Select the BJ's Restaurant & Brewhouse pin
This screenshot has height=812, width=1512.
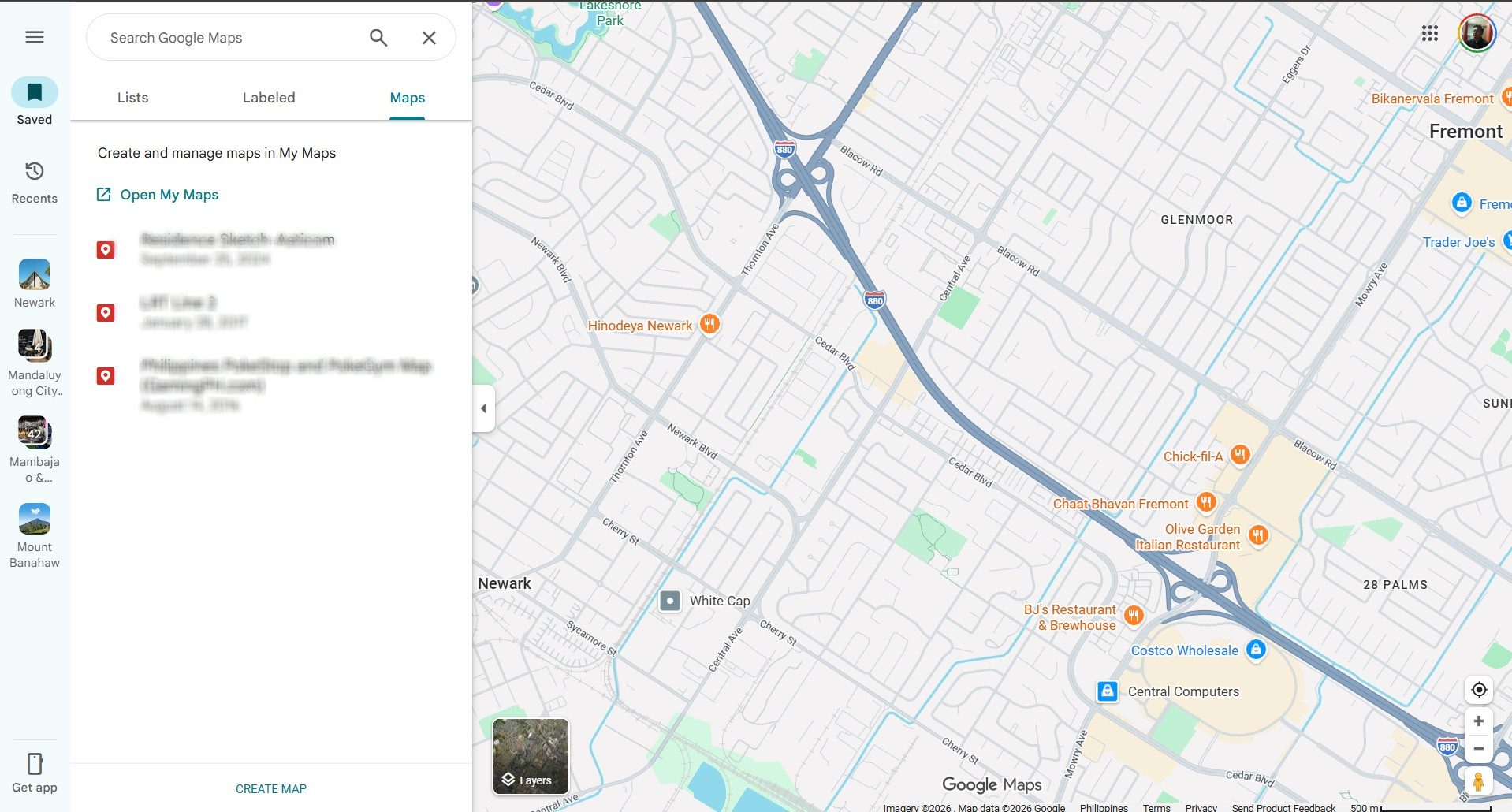click(x=1134, y=616)
